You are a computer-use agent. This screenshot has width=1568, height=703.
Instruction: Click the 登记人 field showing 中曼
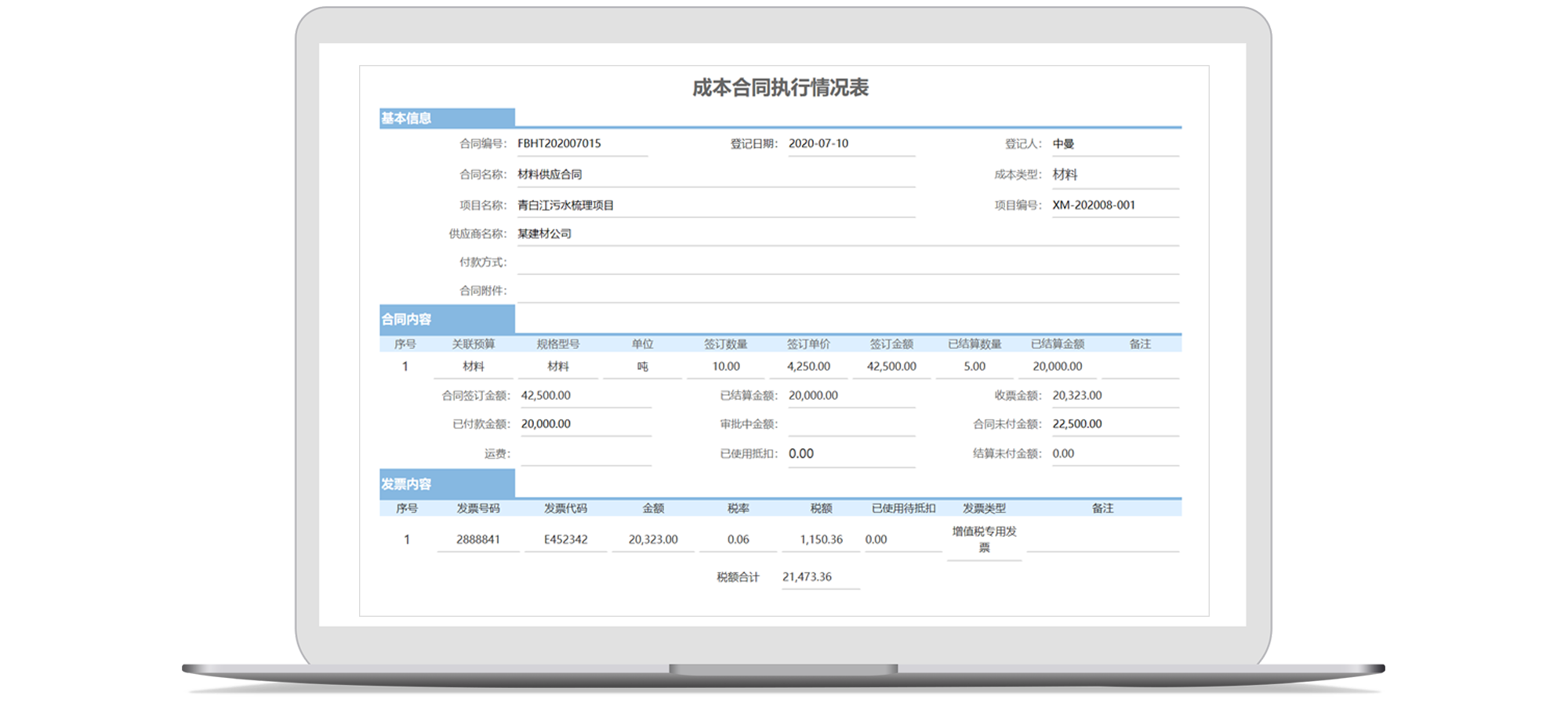(x=1114, y=144)
